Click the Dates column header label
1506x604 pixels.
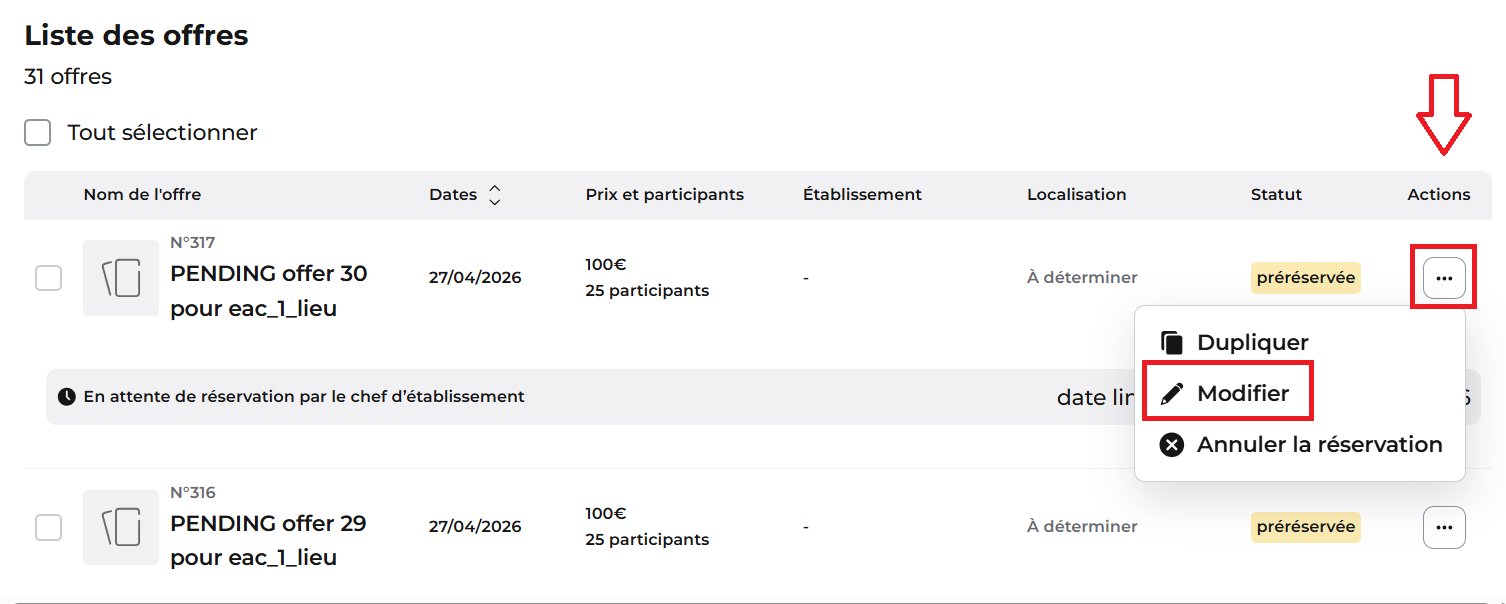(453, 195)
